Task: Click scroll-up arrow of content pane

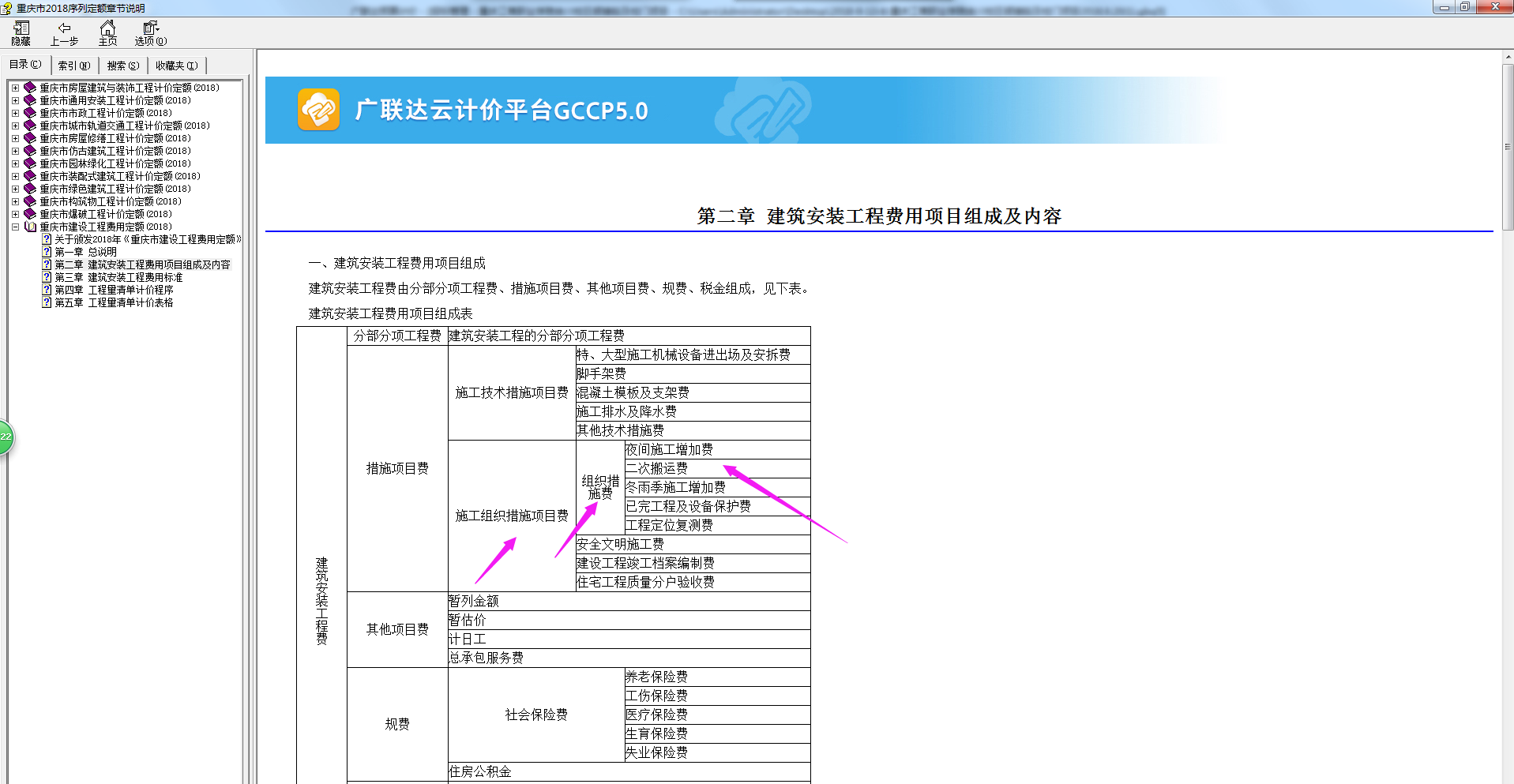Action: click(1508, 58)
